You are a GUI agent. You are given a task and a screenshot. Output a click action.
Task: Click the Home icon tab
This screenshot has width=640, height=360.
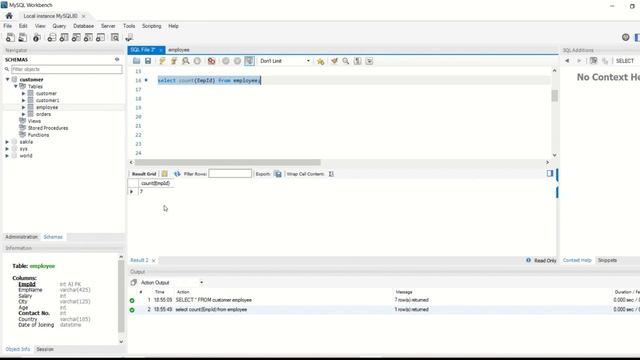click(9, 16)
